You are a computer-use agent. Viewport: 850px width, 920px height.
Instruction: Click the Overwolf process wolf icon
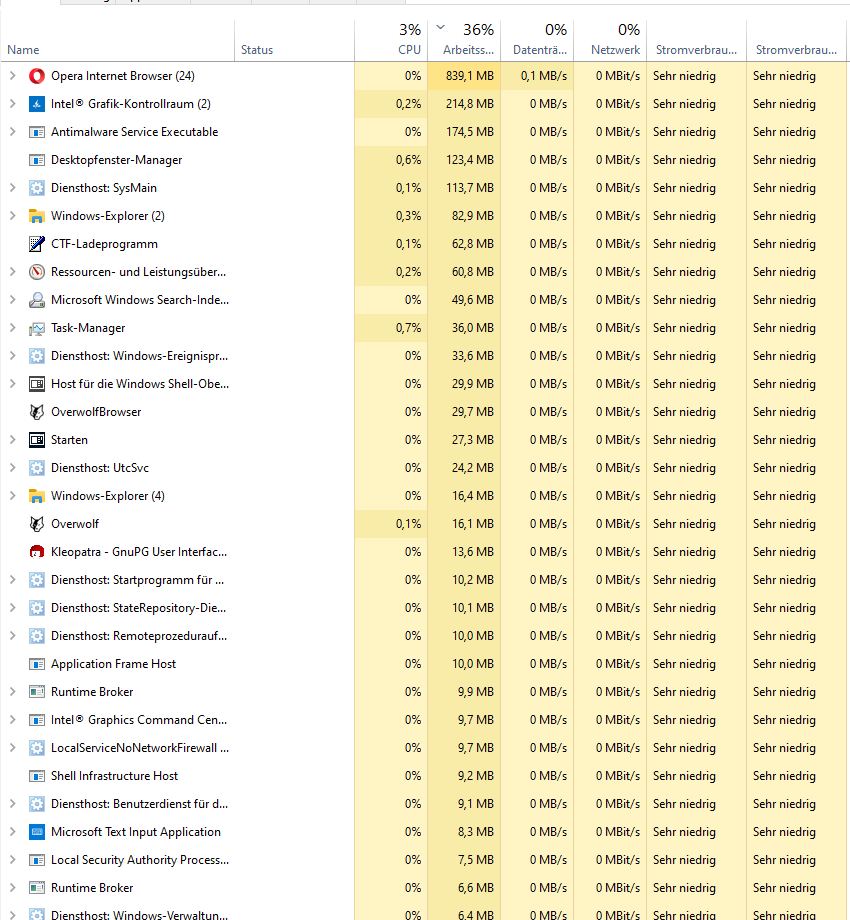pyautogui.click(x=37, y=524)
